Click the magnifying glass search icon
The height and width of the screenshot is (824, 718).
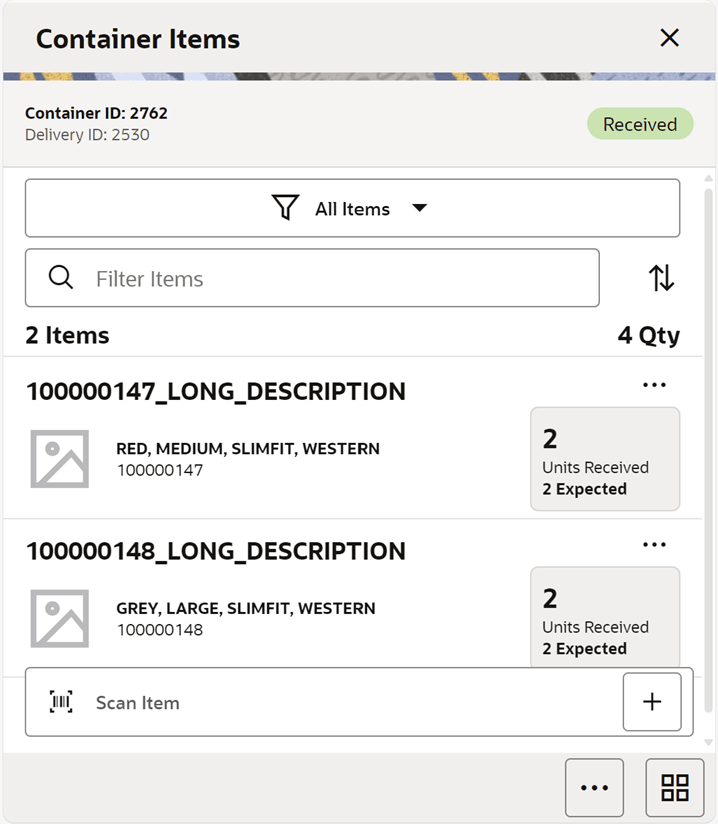[60, 277]
